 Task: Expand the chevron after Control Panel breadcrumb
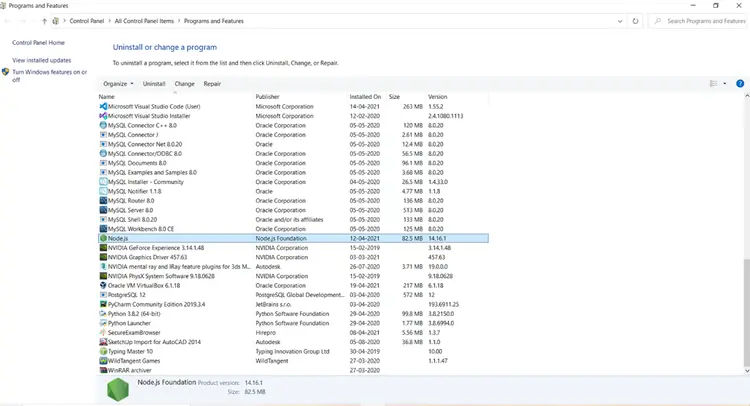[x=109, y=21]
